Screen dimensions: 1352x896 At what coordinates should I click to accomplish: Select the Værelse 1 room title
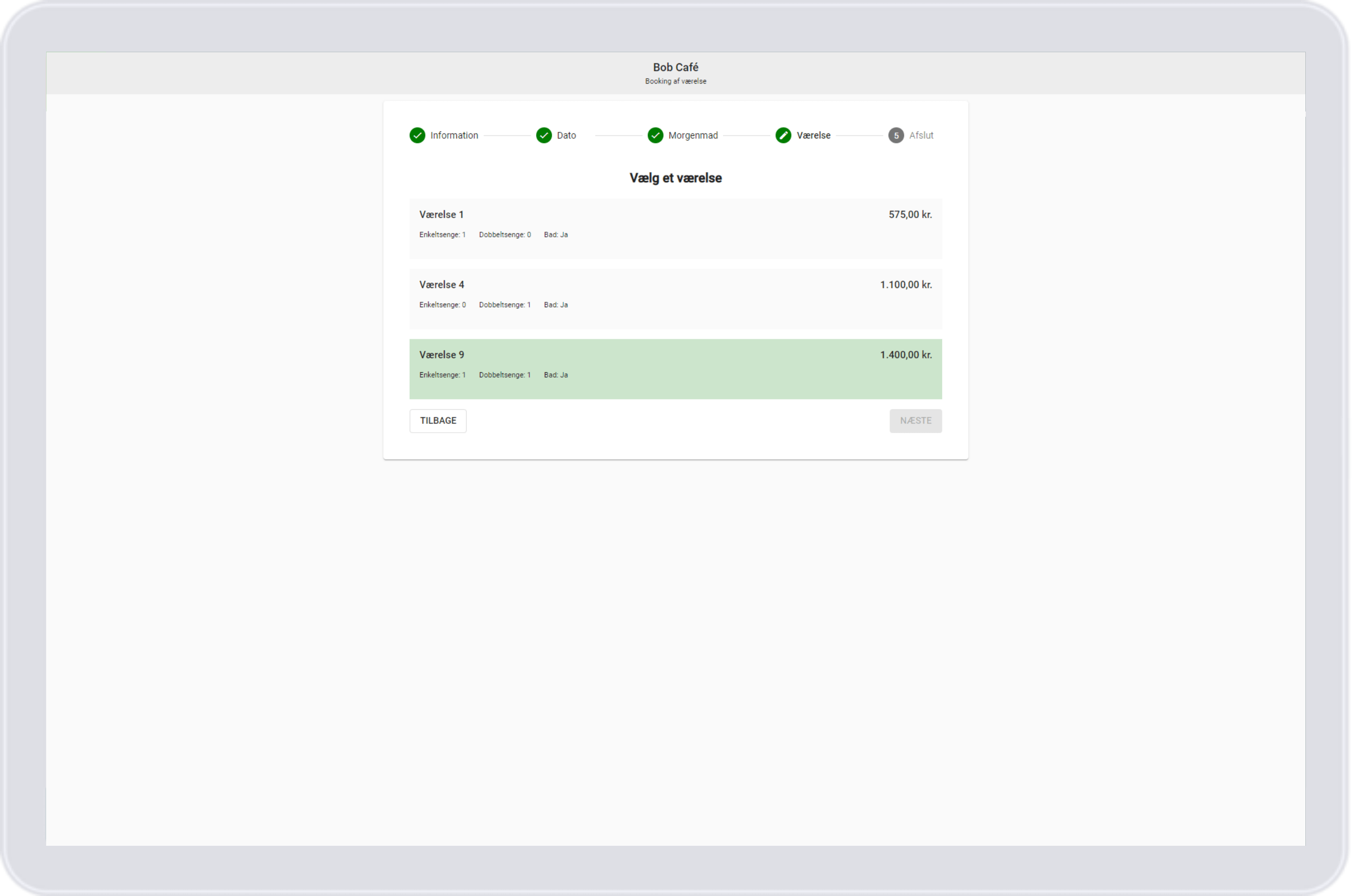(441, 215)
